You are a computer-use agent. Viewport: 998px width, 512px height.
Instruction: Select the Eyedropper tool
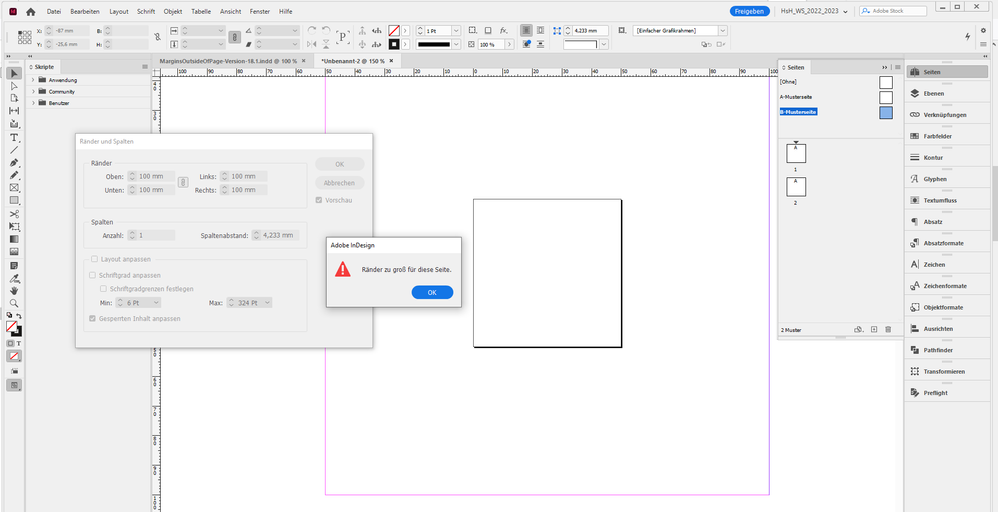[14, 278]
